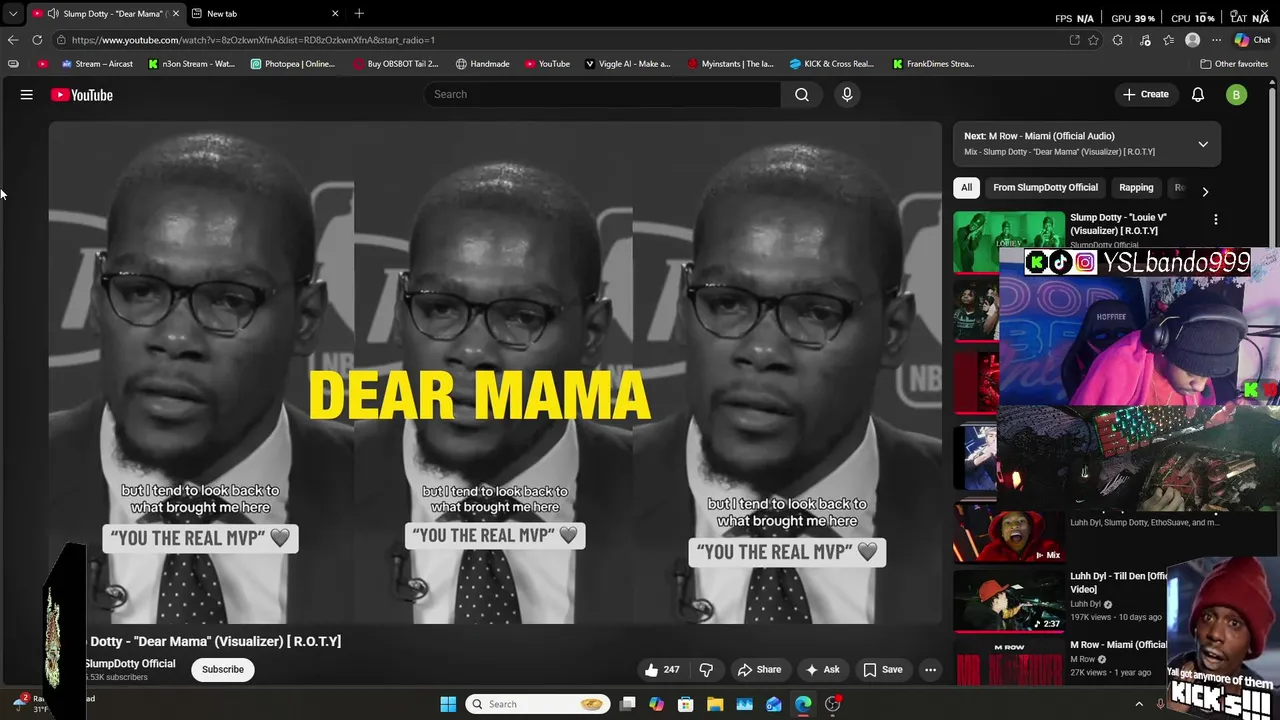Open browser settings and more menu

[1216, 40]
